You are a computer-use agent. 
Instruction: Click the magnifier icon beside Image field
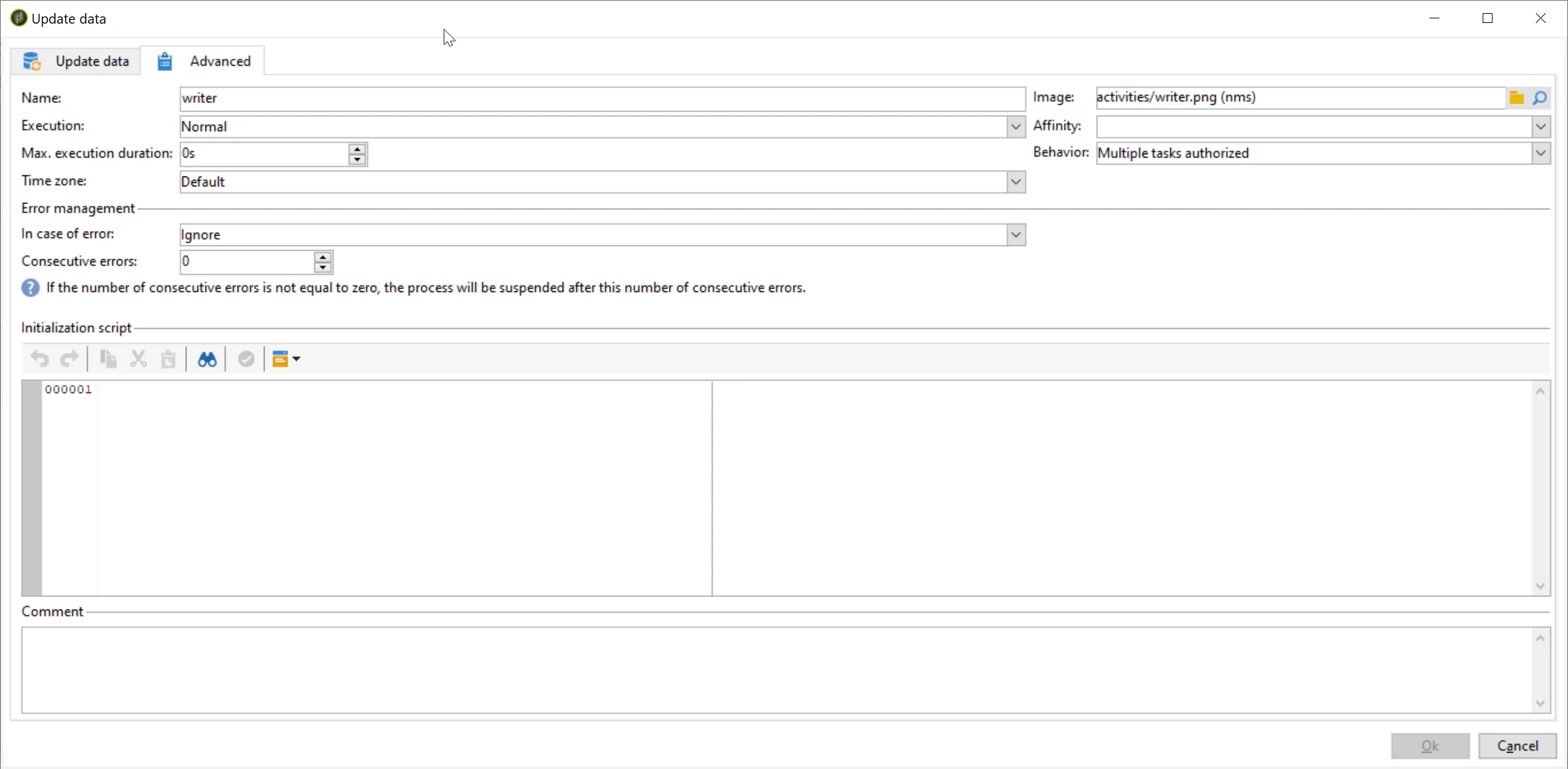pos(1540,98)
